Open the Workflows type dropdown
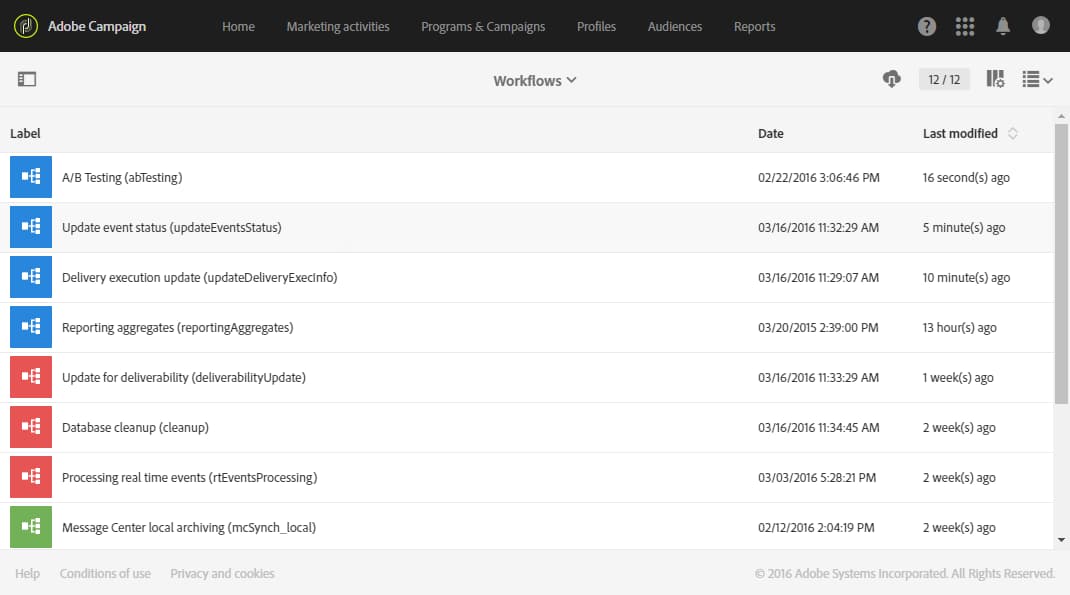1070x595 pixels. 534,79
